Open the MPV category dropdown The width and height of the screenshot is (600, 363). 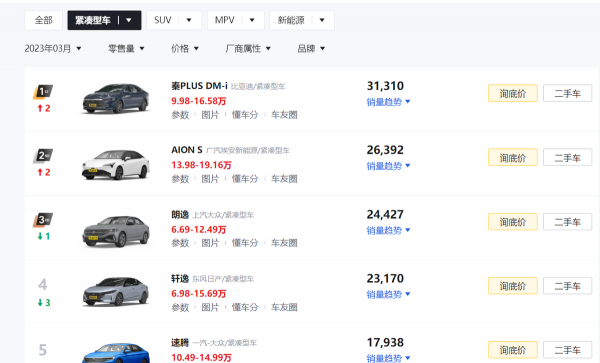(x=236, y=20)
